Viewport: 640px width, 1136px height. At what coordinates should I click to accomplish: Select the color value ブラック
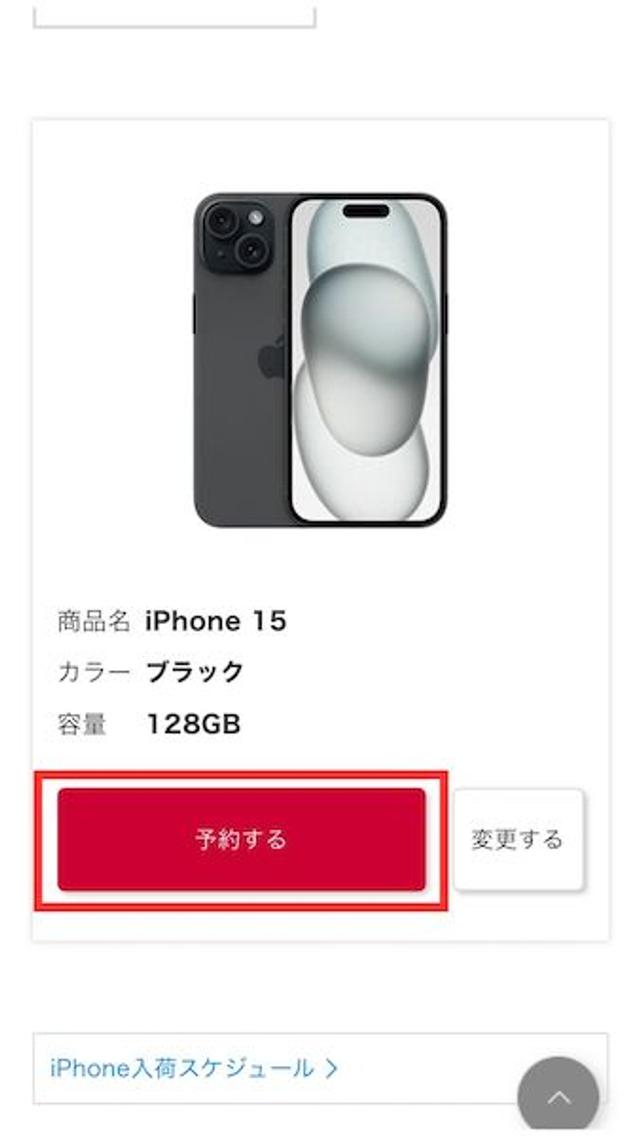coord(195,672)
